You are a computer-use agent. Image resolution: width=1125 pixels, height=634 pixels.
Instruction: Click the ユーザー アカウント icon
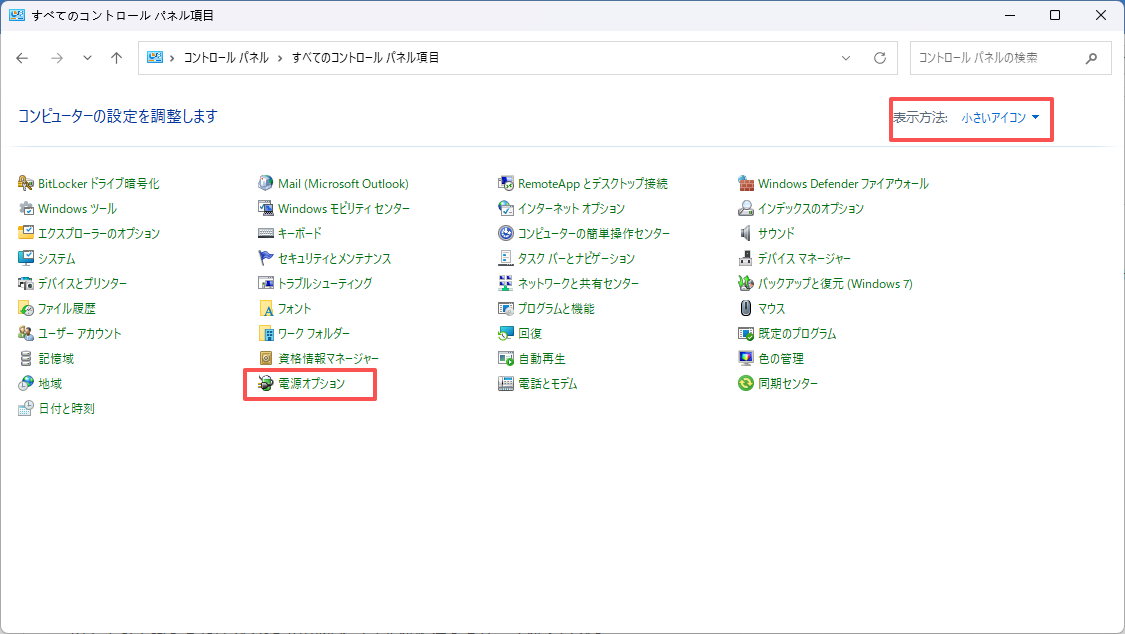[26, 333]
